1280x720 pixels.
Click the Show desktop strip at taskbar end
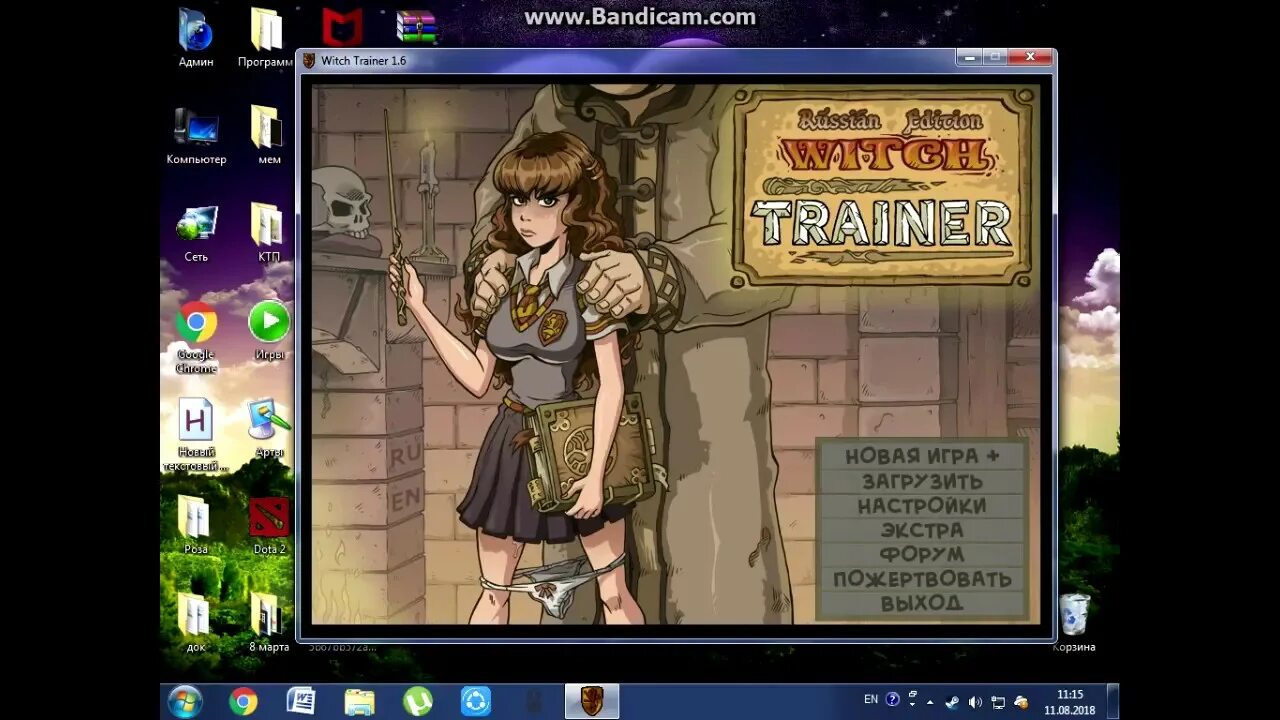tap(1113, 701)
